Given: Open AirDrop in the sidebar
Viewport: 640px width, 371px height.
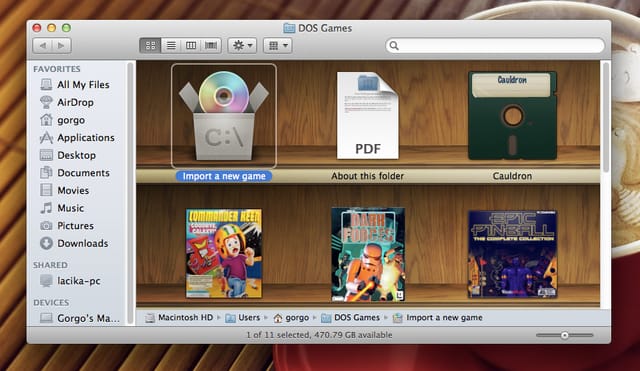Looking at the screenshot, I should [67, 102].
